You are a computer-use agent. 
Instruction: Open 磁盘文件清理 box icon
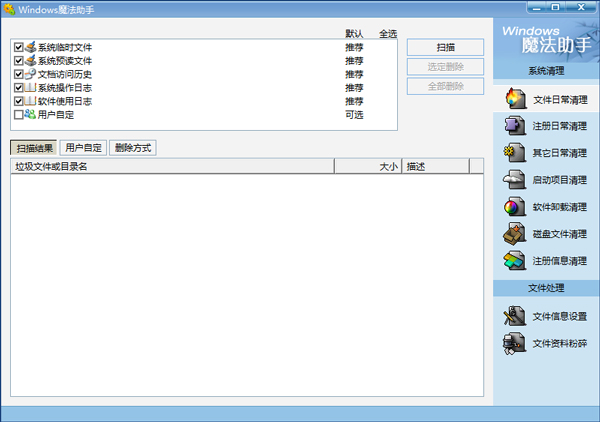[515, 234]
